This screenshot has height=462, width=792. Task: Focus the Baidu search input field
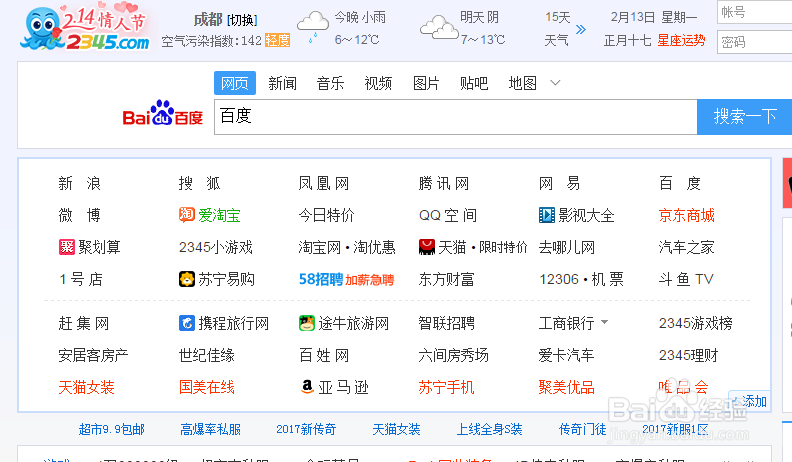coord(456,117)
